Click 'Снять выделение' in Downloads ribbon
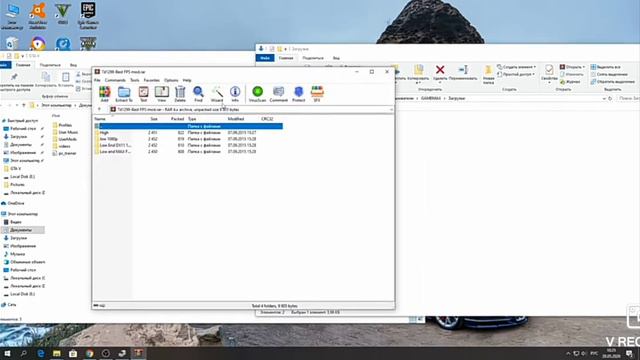Image resolution: width=640 pixels, height=360 pixels. point(609,74)
